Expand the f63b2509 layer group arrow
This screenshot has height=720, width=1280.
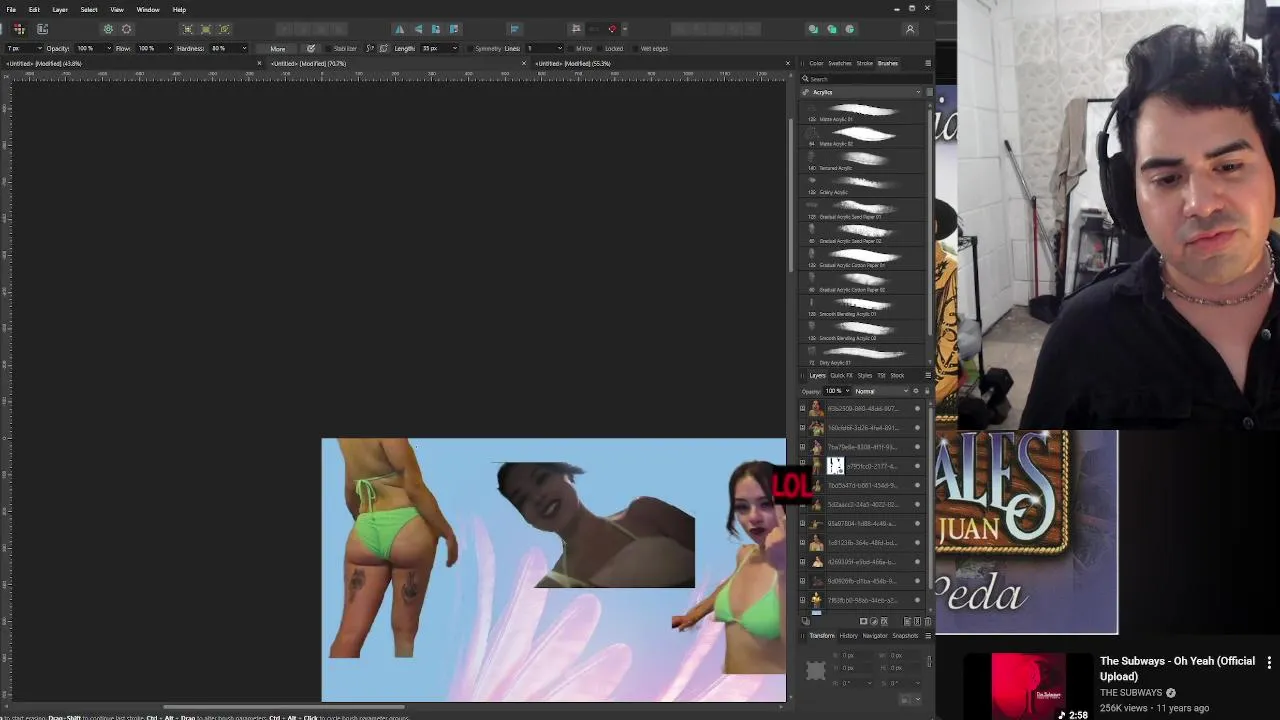[802, 409]
